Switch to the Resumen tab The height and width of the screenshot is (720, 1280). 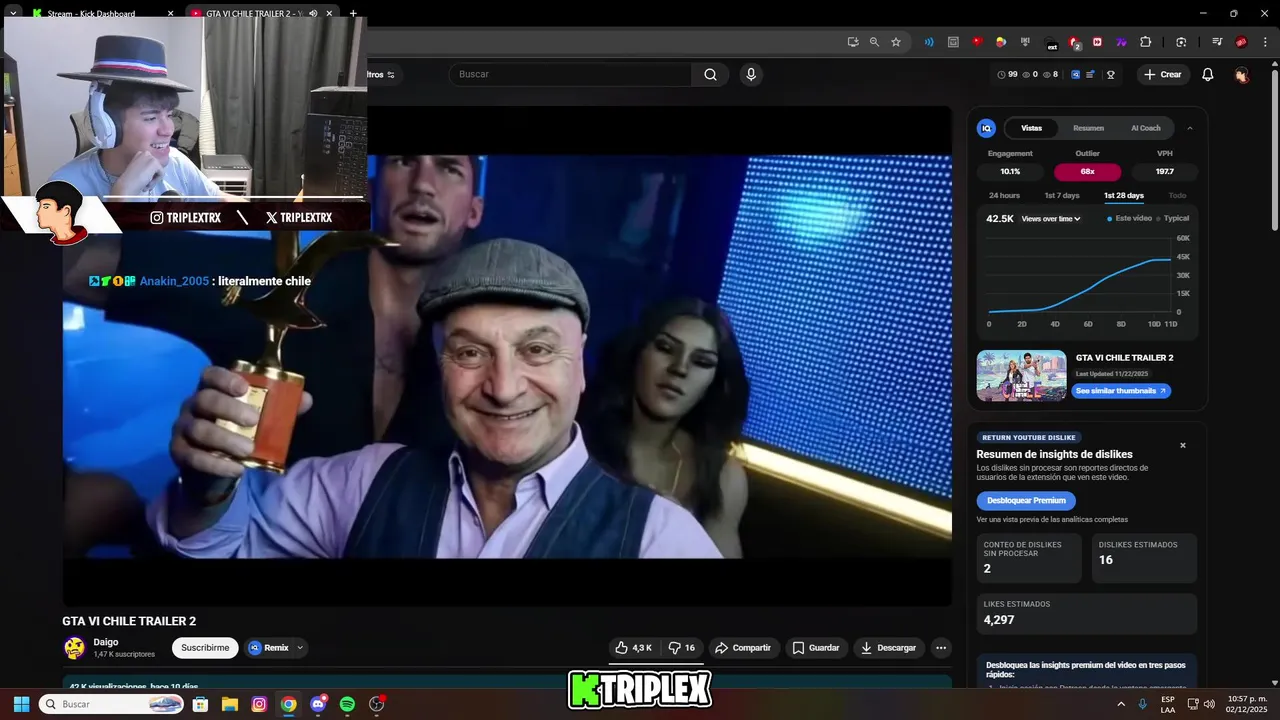(1088, 128)
